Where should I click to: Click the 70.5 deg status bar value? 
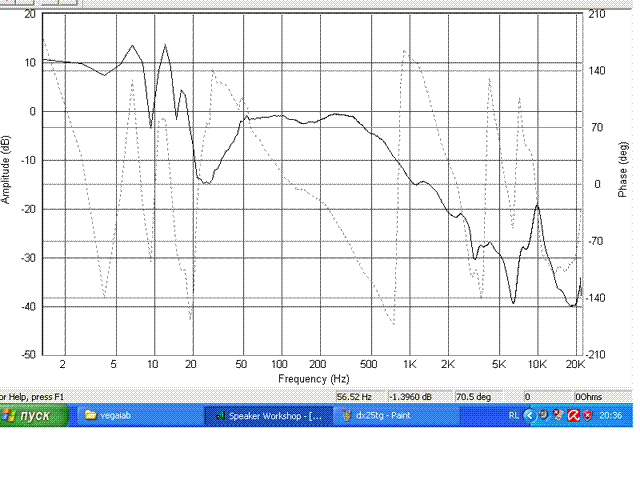[x=478, y=397]
